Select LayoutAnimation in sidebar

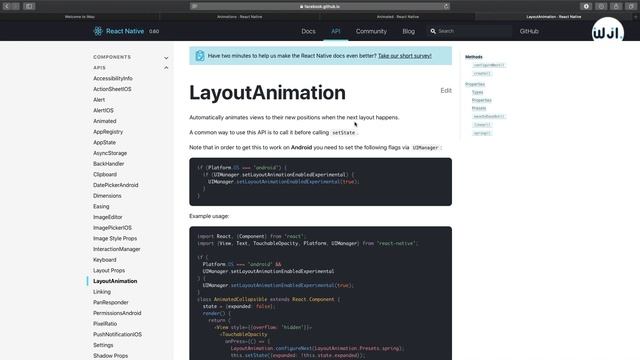pos(115,281)
